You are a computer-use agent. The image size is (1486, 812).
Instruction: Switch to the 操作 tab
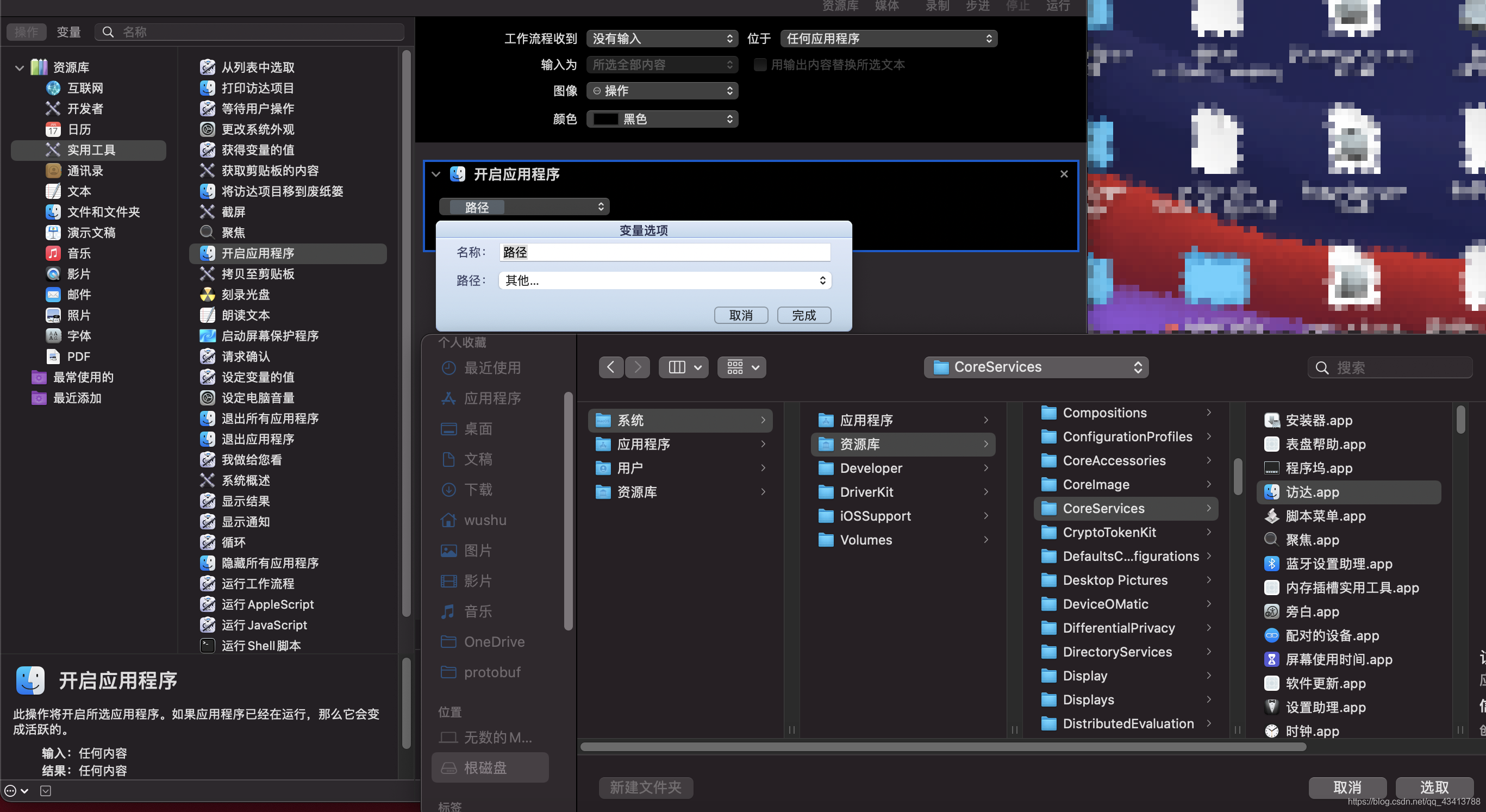click(26, 32)
